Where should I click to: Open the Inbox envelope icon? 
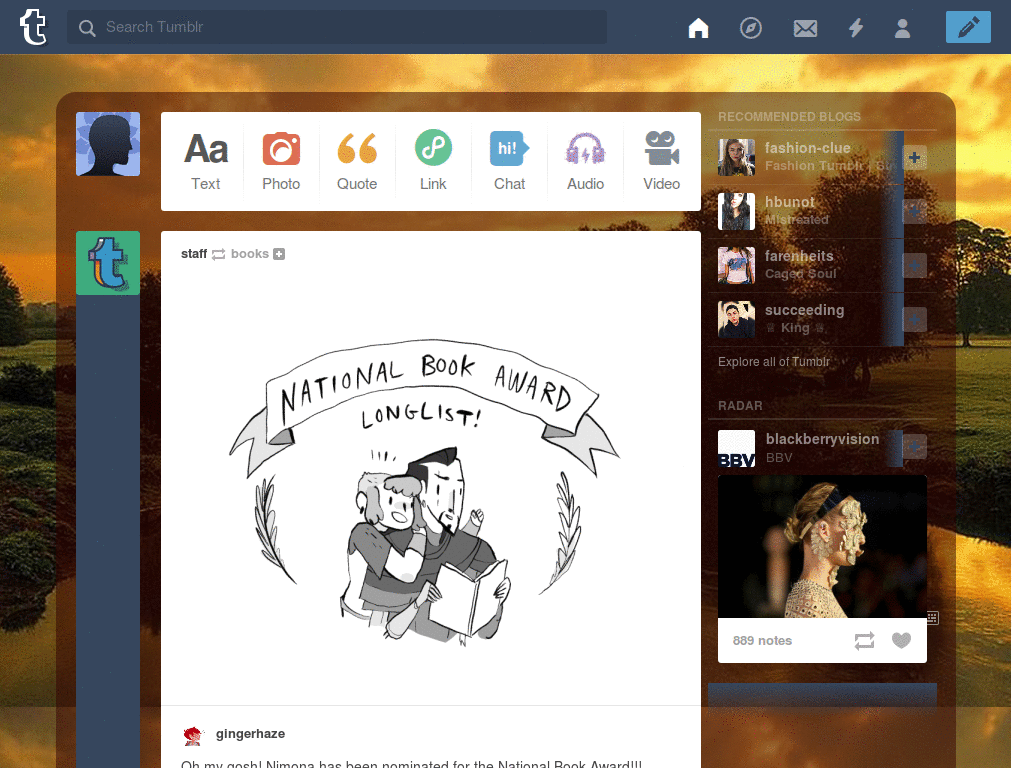805,28
